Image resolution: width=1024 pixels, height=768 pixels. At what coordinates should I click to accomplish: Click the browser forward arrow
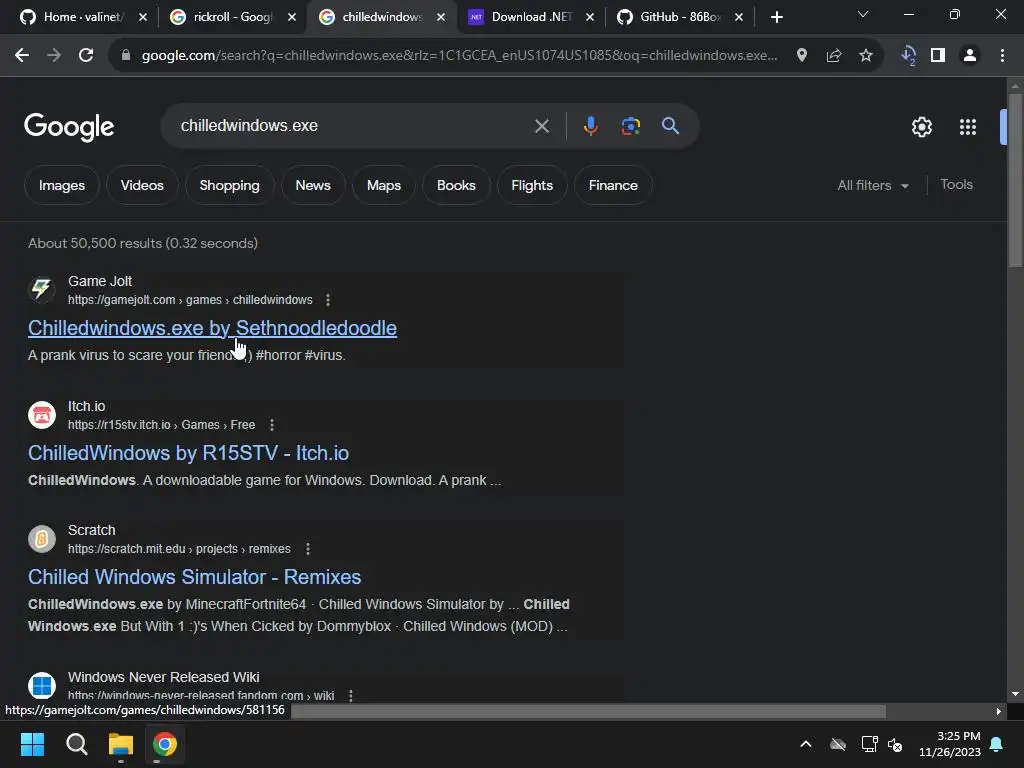click(54, 56)
